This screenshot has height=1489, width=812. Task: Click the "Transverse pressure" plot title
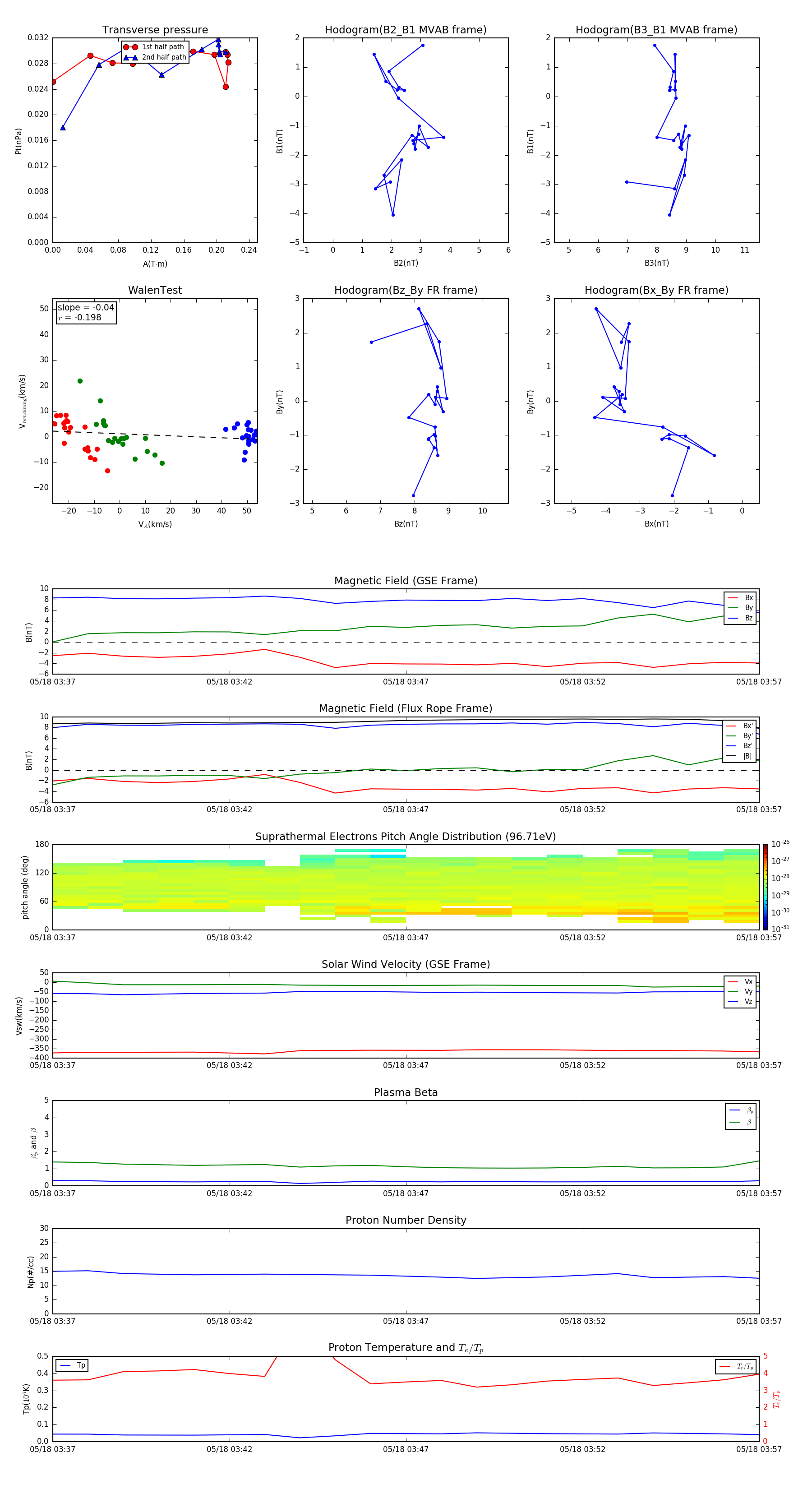tap(155, 29)
